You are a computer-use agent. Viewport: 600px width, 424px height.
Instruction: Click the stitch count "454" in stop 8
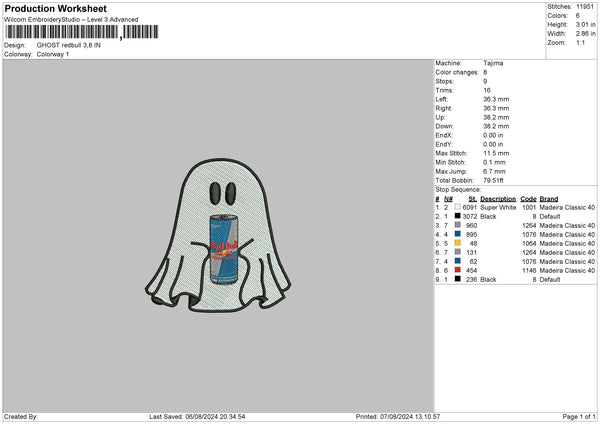pos(471,271)
